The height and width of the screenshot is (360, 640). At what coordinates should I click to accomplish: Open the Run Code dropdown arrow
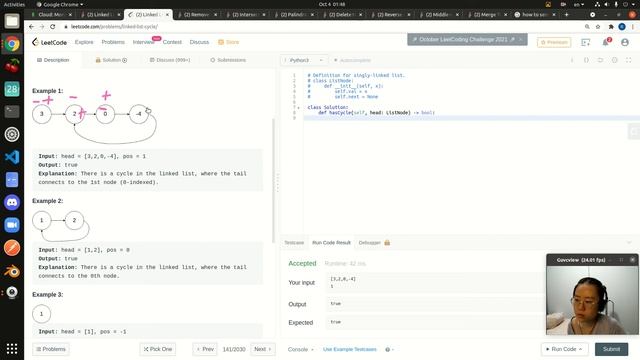pyautogui.click(x=581, y=349)
